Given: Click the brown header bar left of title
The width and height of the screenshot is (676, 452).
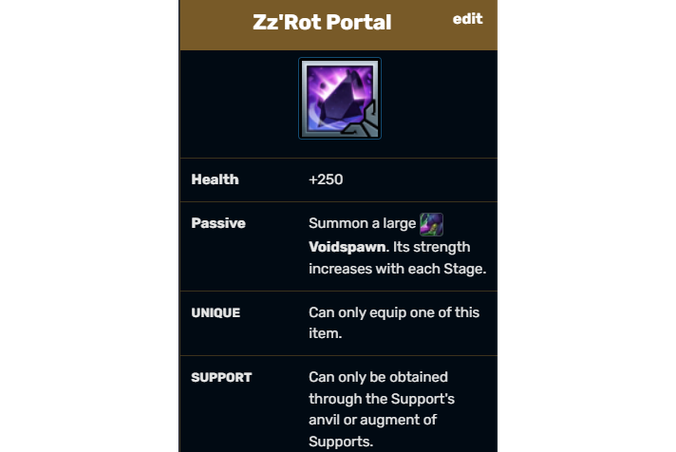Looking at the screenshot, I should click(216, 25).
